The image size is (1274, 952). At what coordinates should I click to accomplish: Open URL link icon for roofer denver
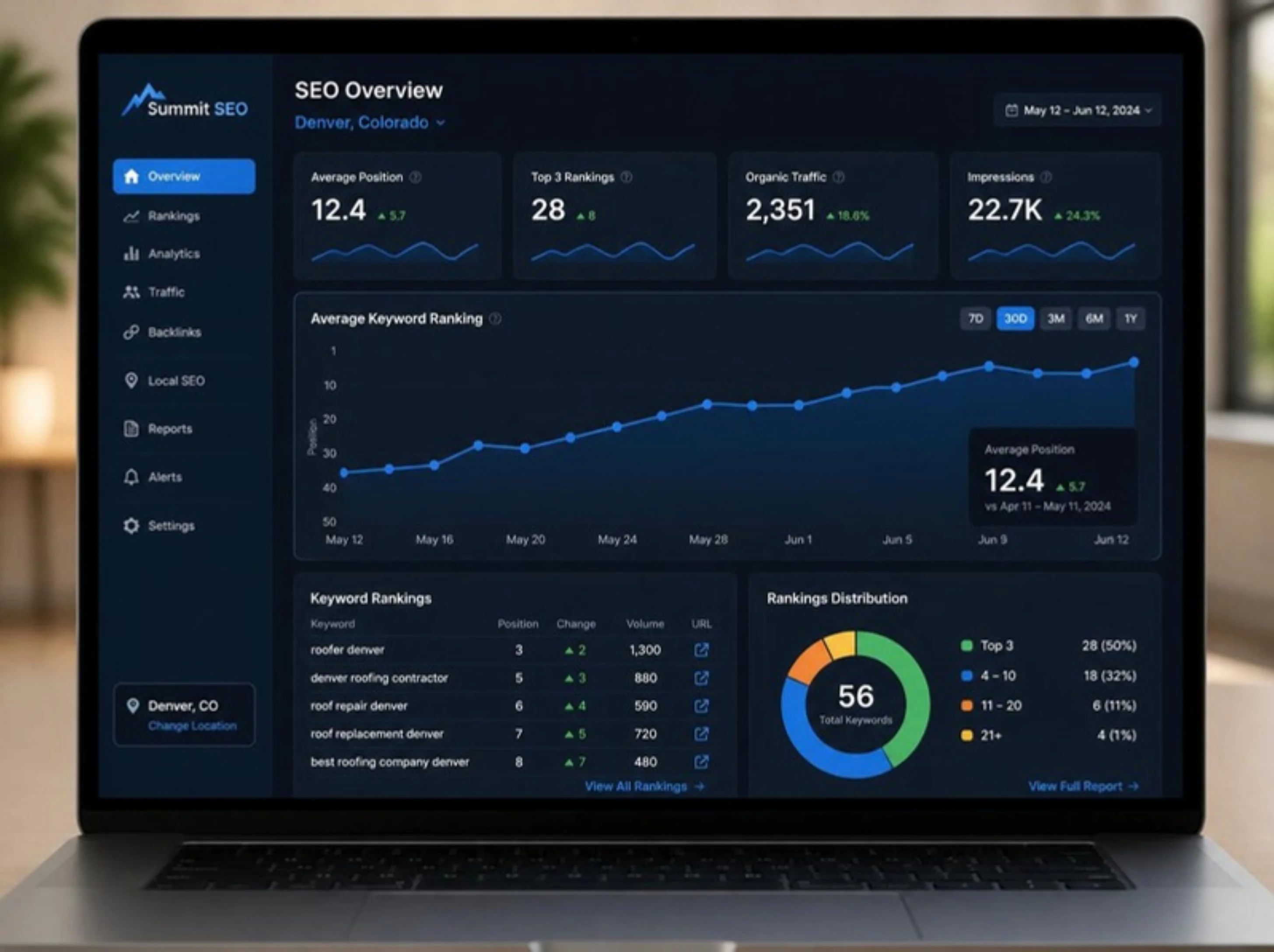[x=701, y=650]
